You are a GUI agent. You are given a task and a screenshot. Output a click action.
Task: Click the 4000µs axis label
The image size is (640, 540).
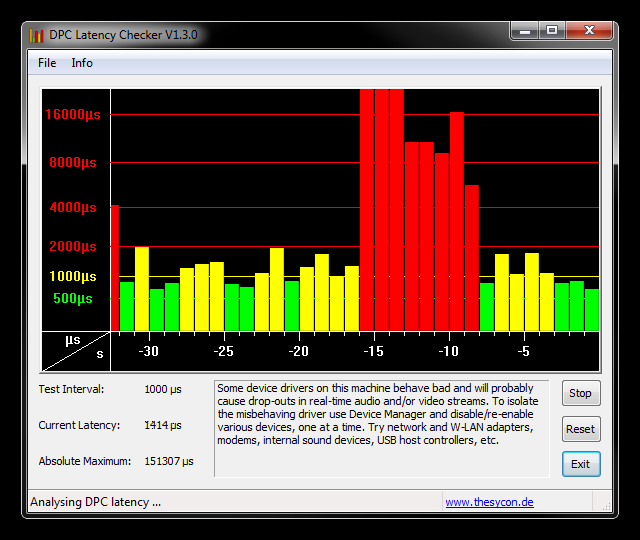click(x=73, y=207)
